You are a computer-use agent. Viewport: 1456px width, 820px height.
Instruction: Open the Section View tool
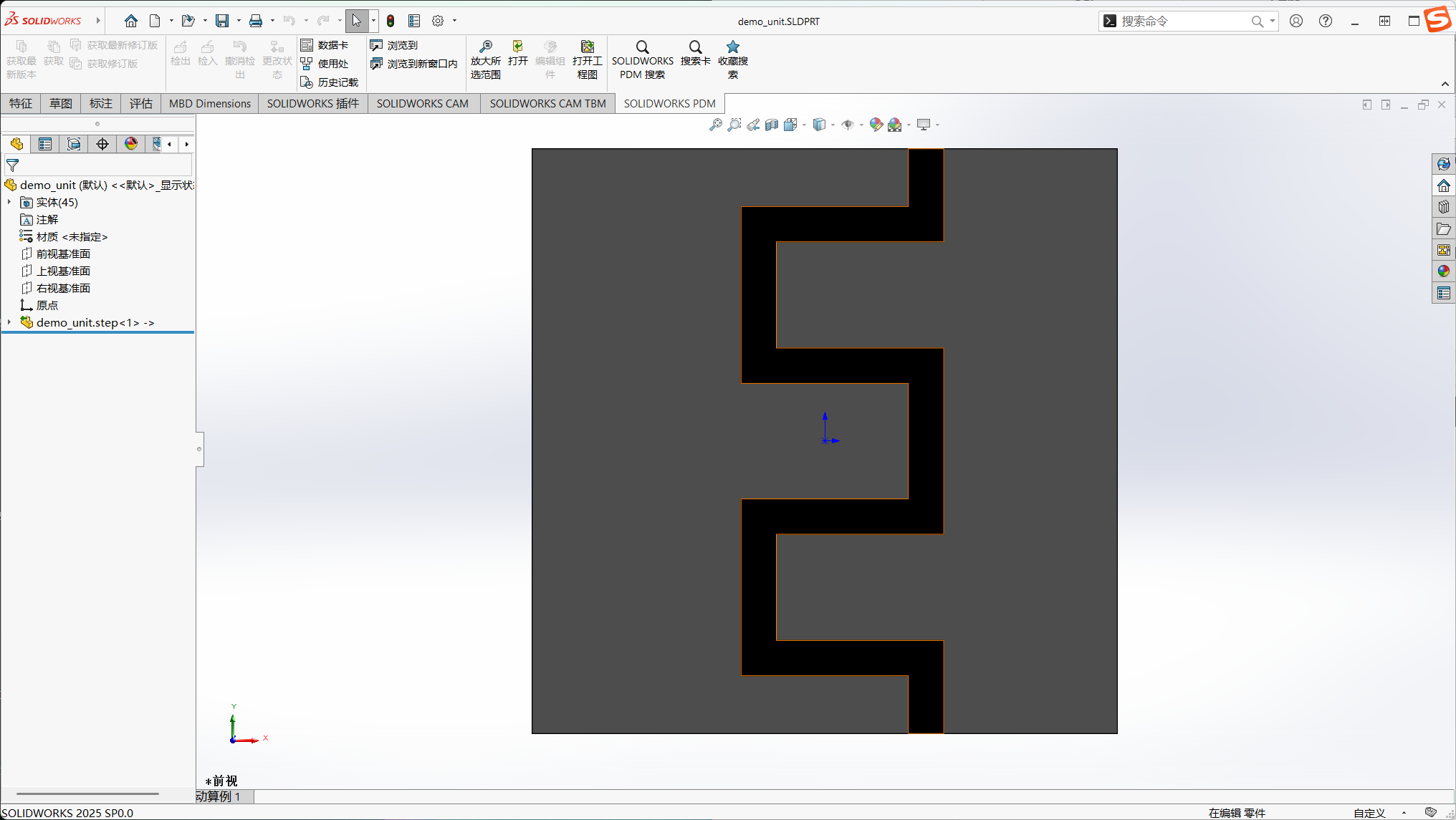click(772, 125)
